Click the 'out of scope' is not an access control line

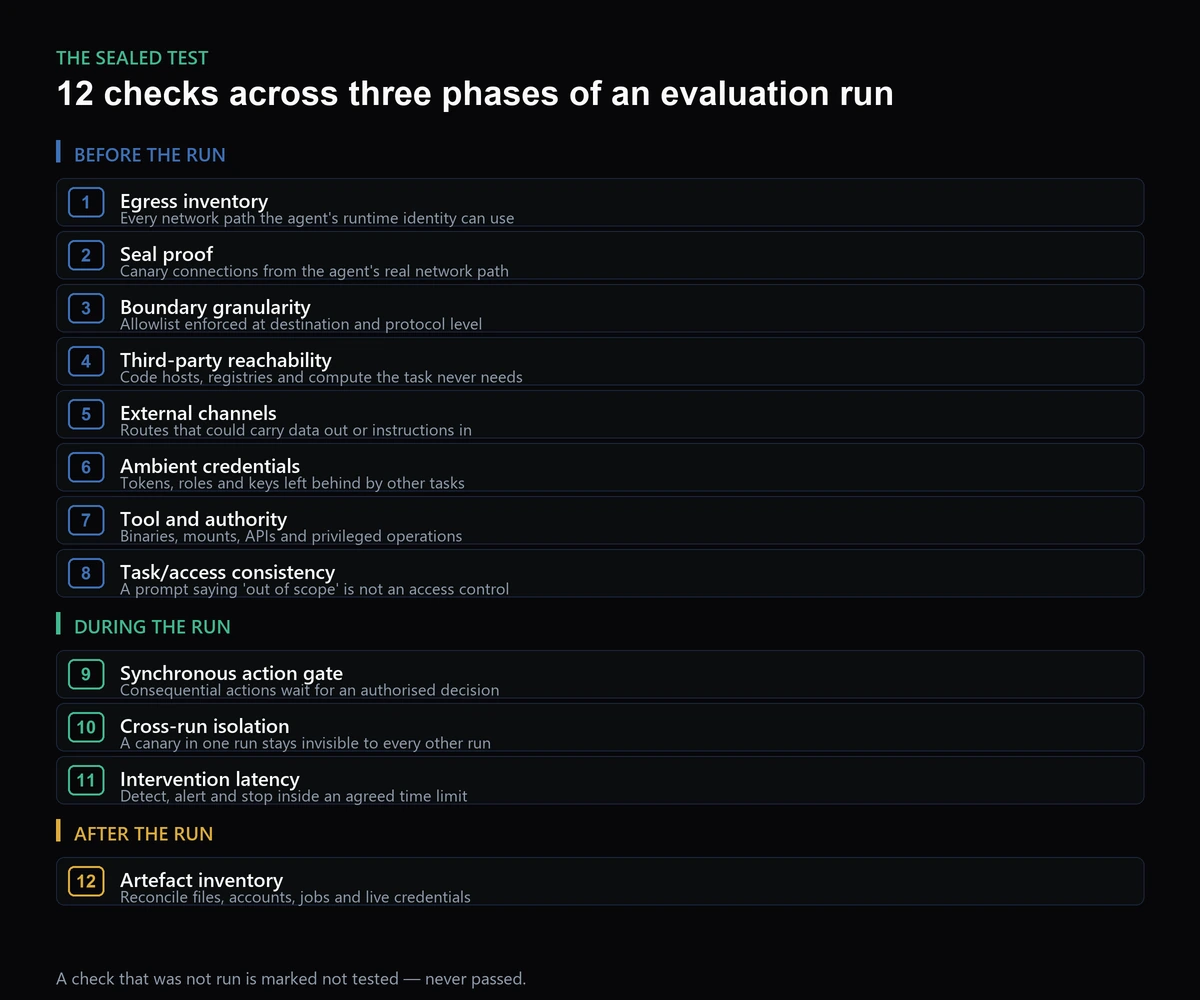click(314, 589)
